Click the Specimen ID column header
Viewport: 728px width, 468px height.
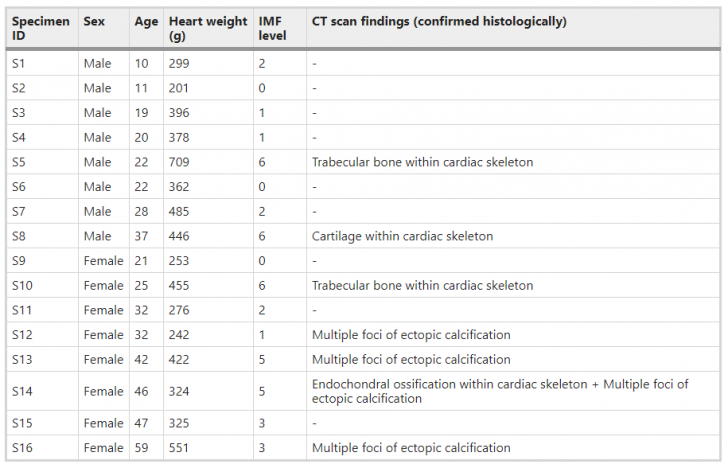coord(41,28)
